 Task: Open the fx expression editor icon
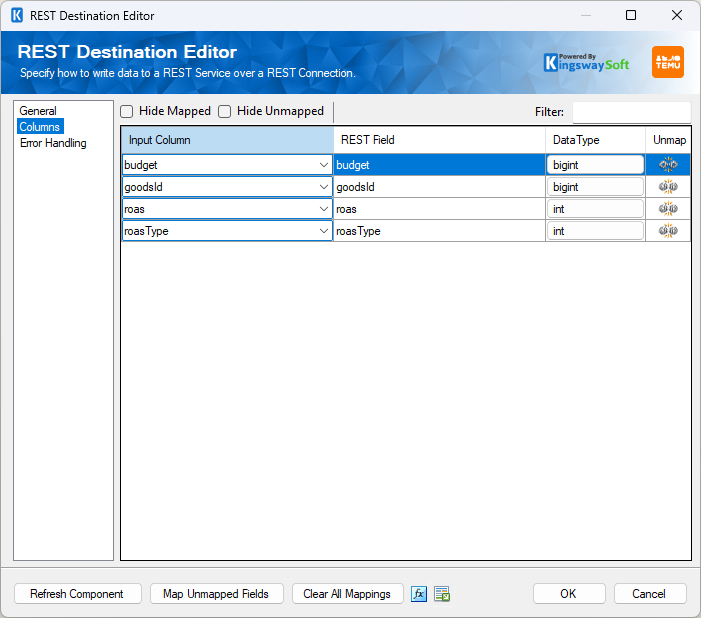[418, 594]
